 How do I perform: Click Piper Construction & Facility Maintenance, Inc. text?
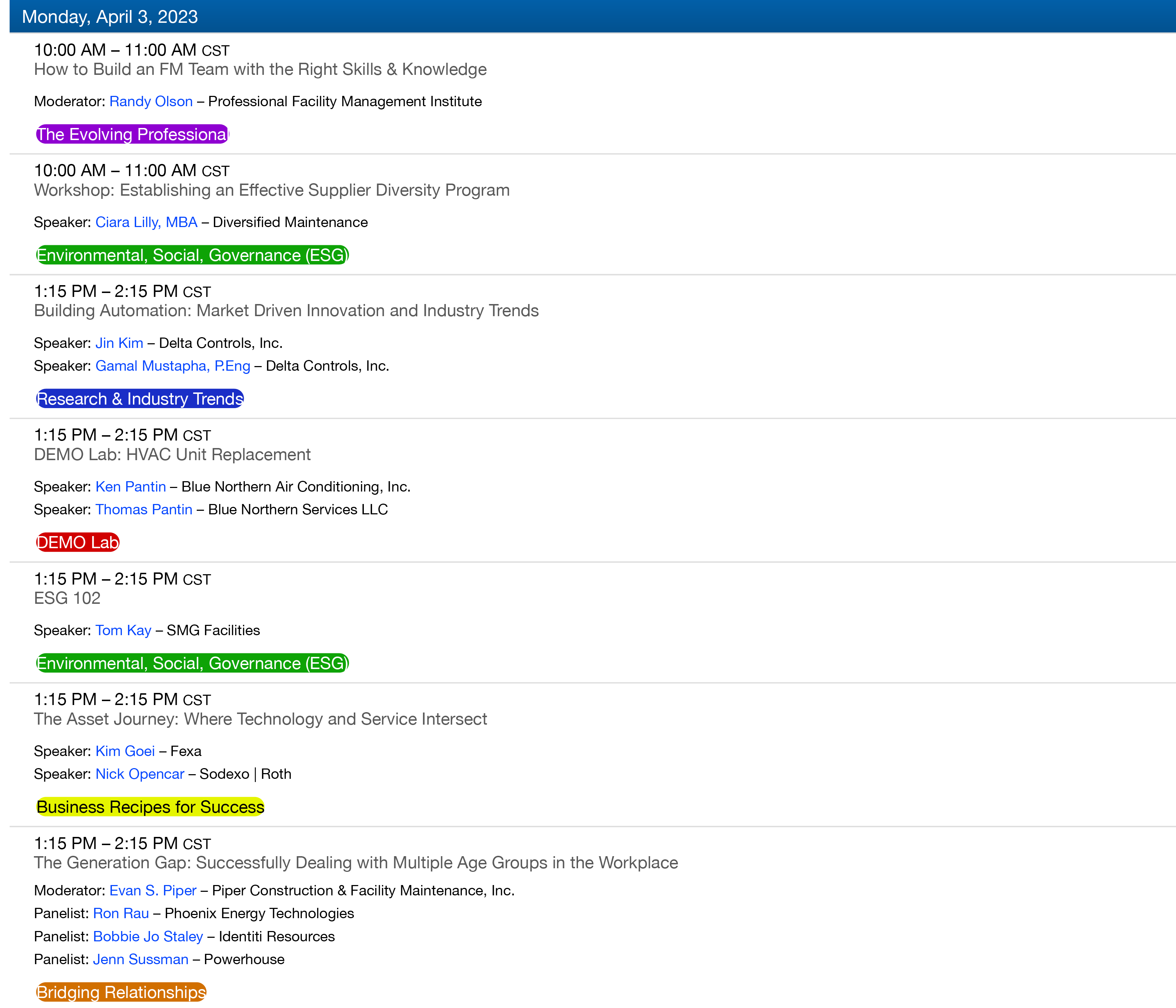click(x=363, y=890)
